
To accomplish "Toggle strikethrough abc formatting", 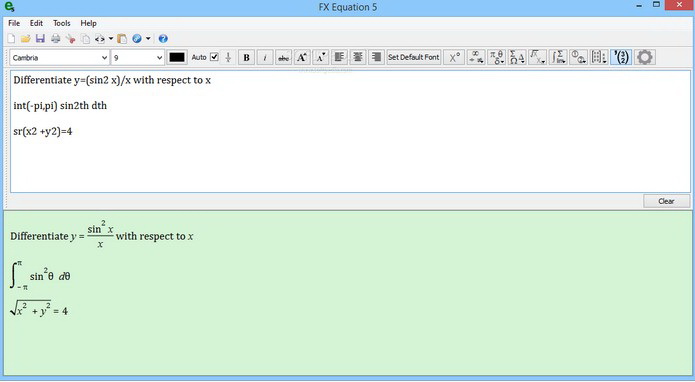I will (284, 58).
